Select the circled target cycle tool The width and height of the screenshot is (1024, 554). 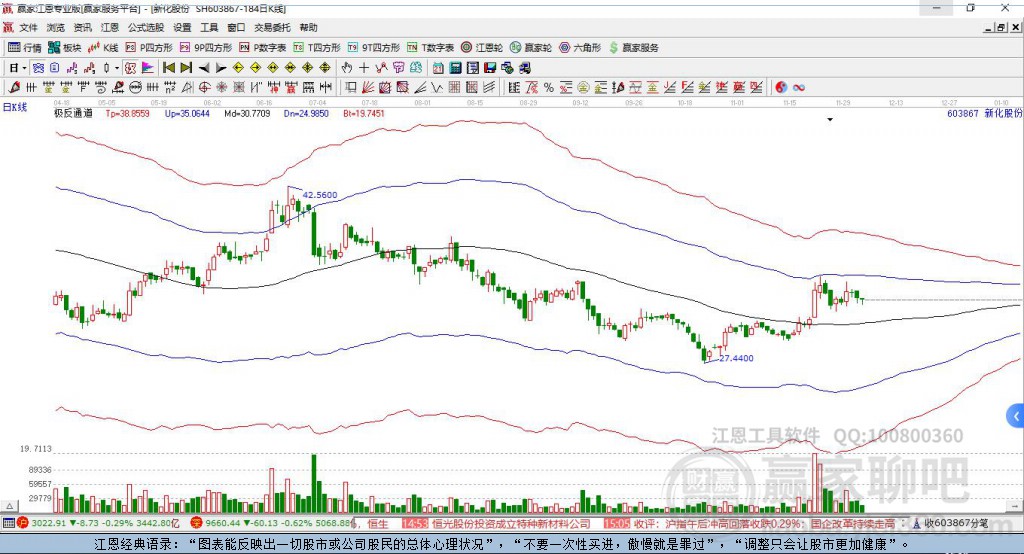(204, 87)
